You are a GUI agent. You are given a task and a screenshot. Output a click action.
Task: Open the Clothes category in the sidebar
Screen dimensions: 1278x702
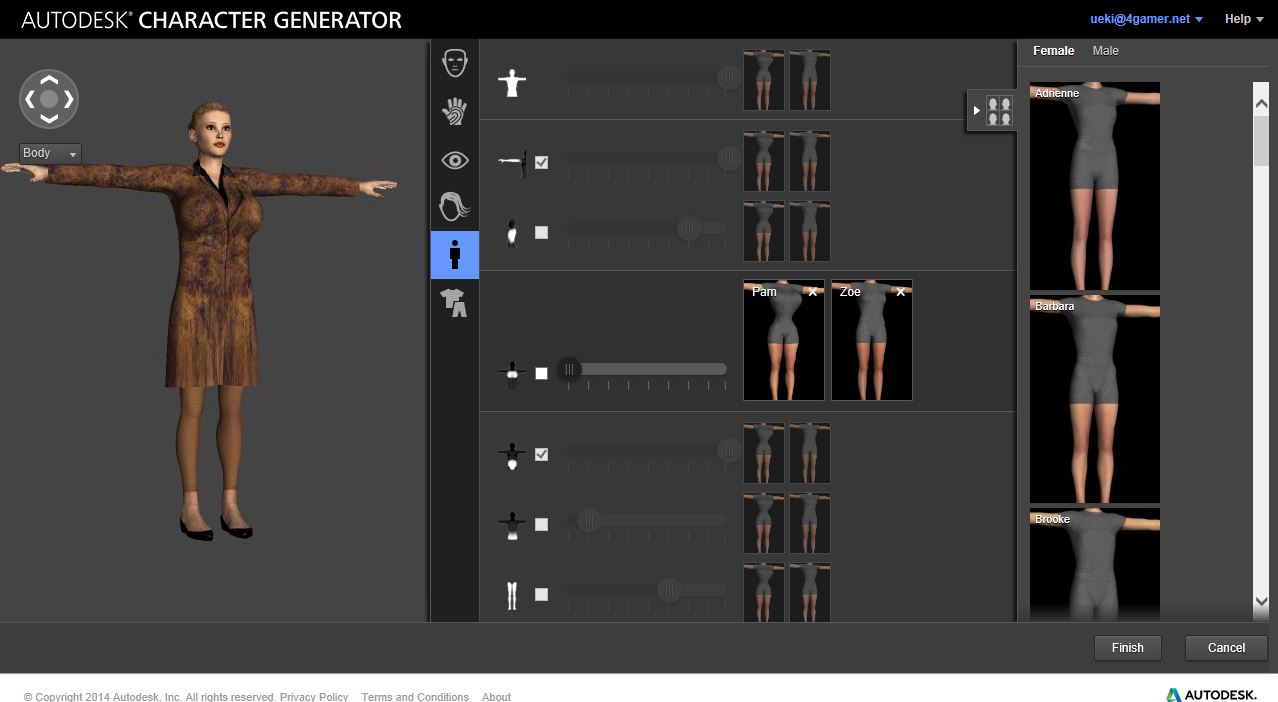[455, 302]
